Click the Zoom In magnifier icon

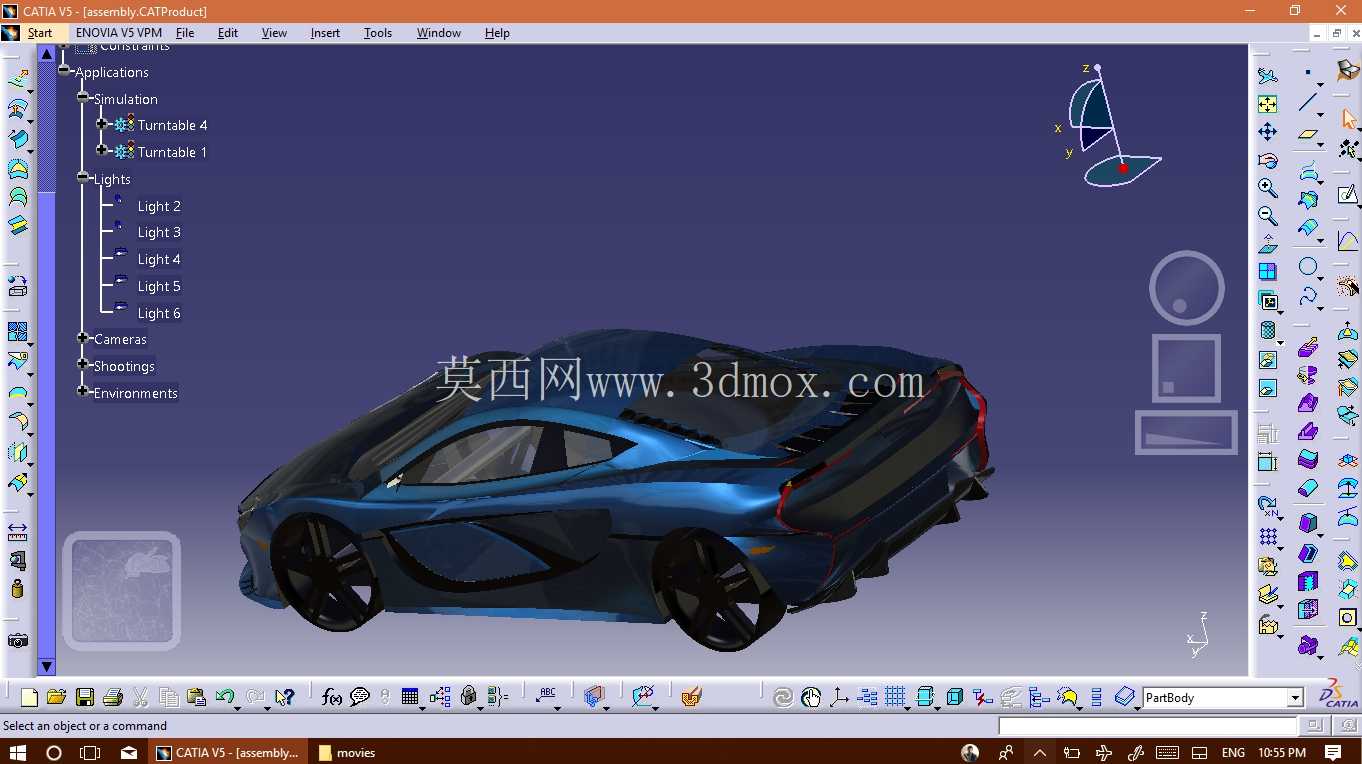tap(1267, 188)
